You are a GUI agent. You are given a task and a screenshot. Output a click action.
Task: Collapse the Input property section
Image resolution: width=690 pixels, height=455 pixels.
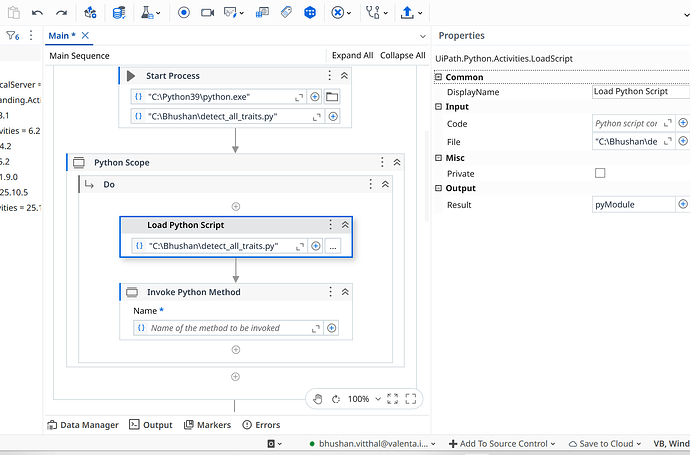click(438, 106)
